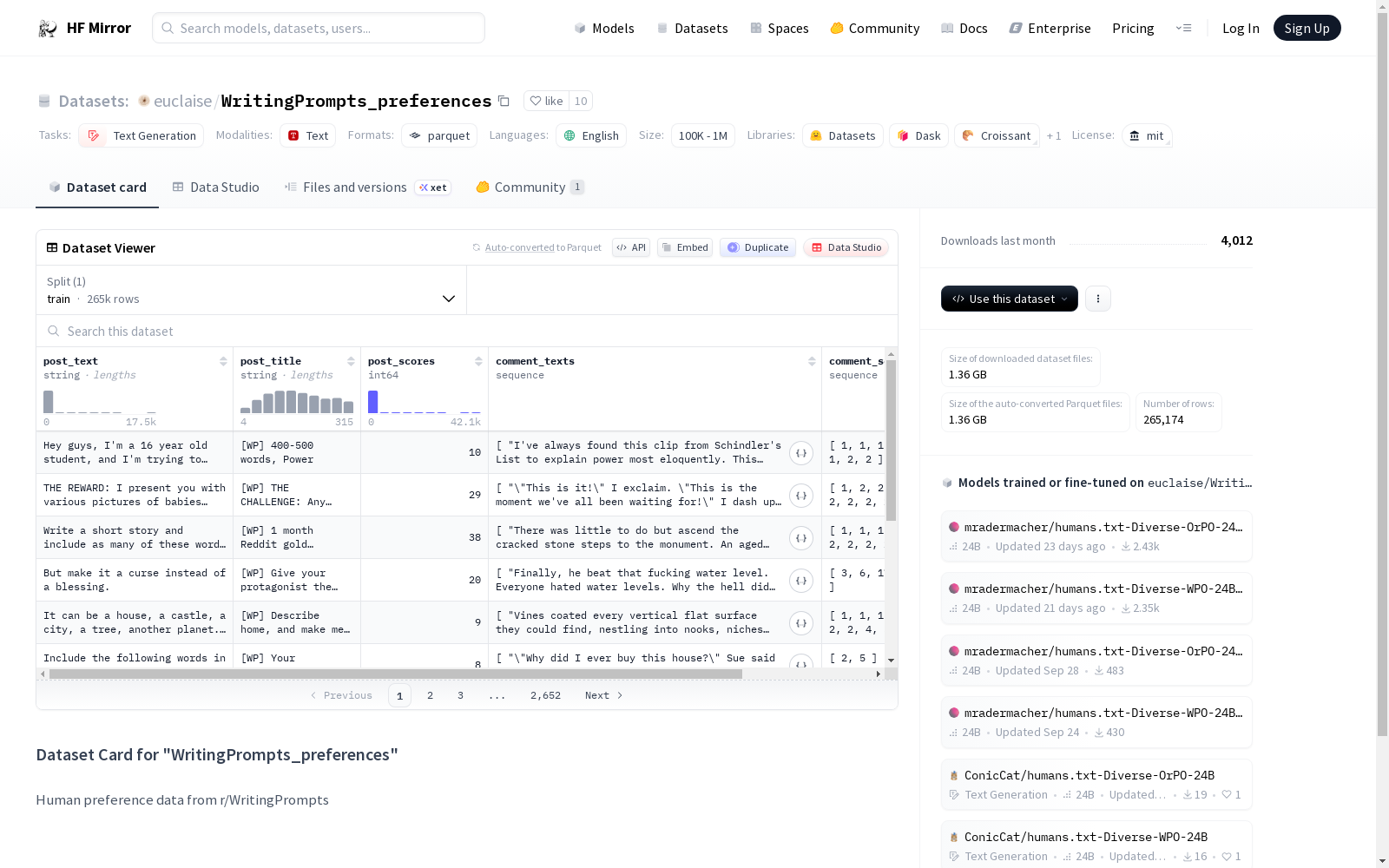The height and width of the screenshot is (868, 1389).
Task: Select the Croissant library tag
Action: pyautogui.click(x=997, y=135)
